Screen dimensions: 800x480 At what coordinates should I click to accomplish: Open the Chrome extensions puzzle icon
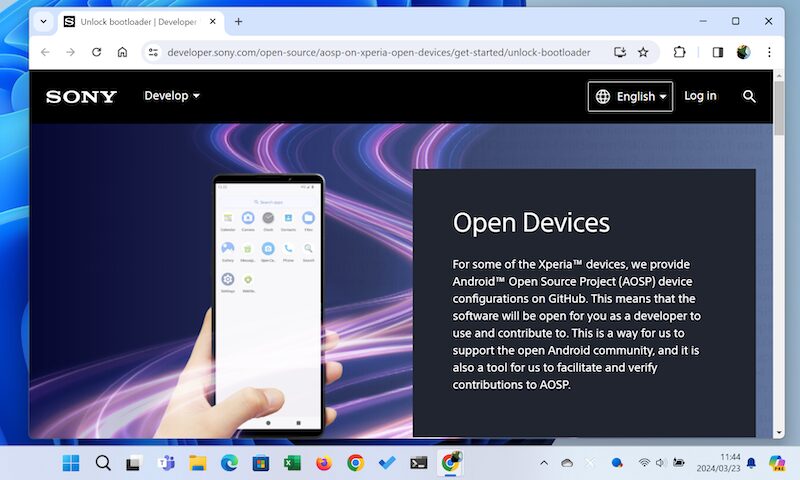tap(680, 52)
